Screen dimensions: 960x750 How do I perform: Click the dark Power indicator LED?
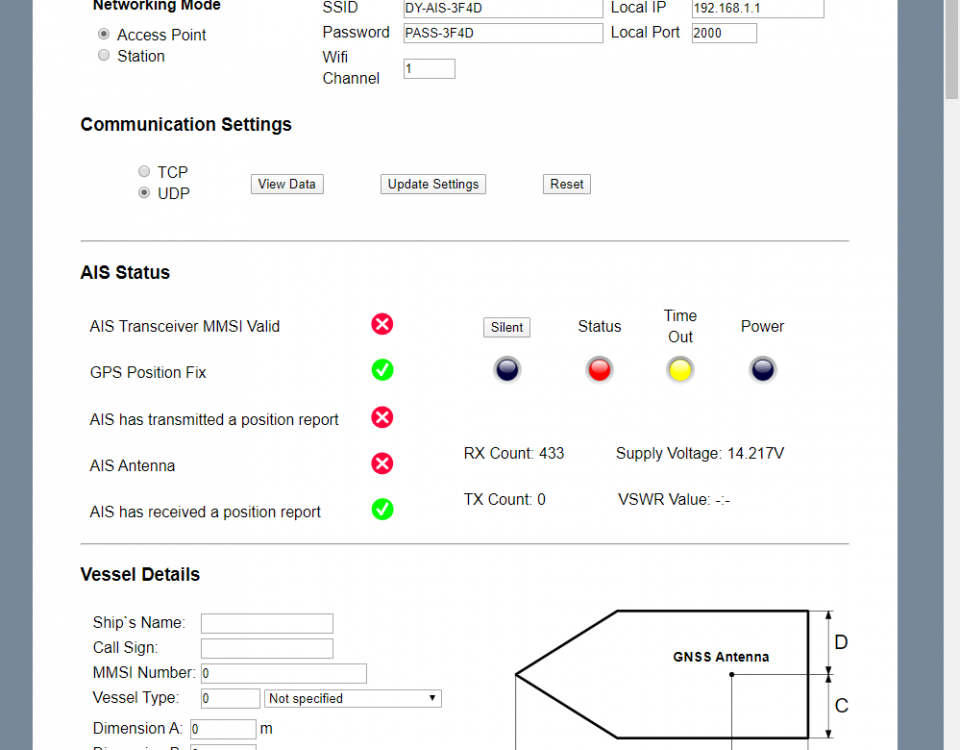762,370
